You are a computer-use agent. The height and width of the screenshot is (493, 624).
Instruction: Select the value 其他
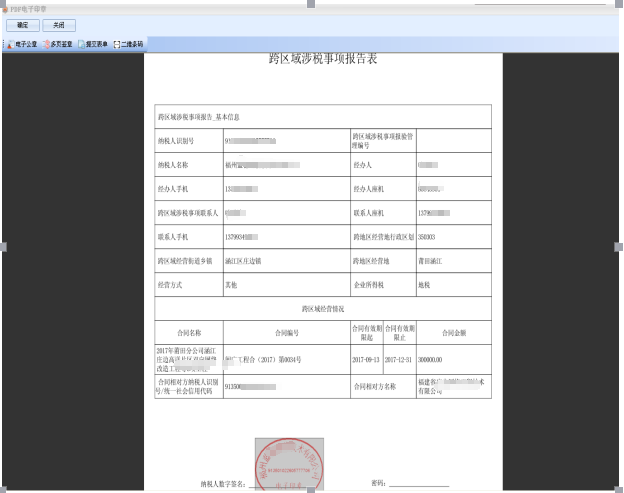tap(231, 285)
